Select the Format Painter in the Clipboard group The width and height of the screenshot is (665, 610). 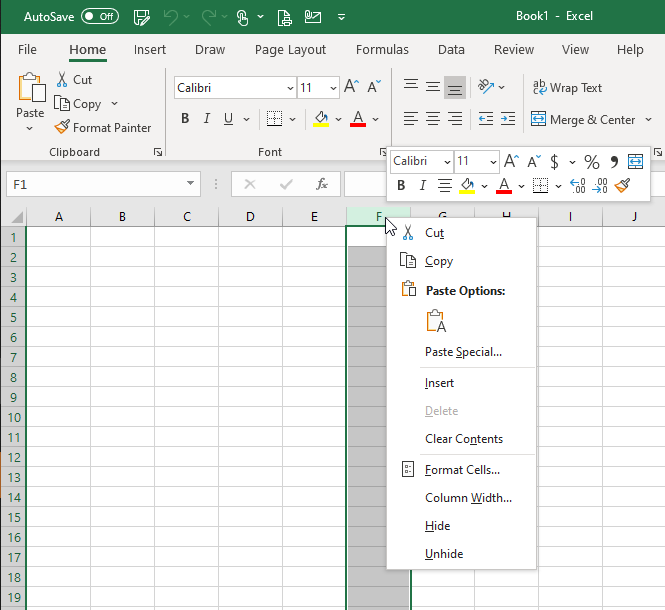(x=102, y=128)
